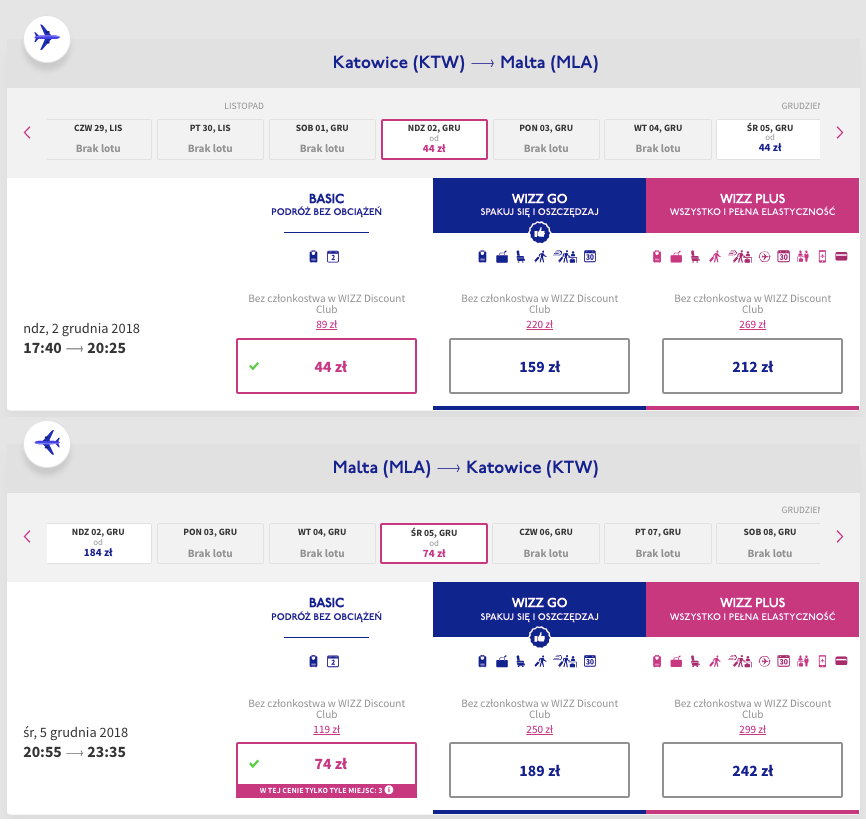Click the return WIZZ GO calendar 30 icon
The height and width of the screenshot is (824, 866).
pos(590,661)
